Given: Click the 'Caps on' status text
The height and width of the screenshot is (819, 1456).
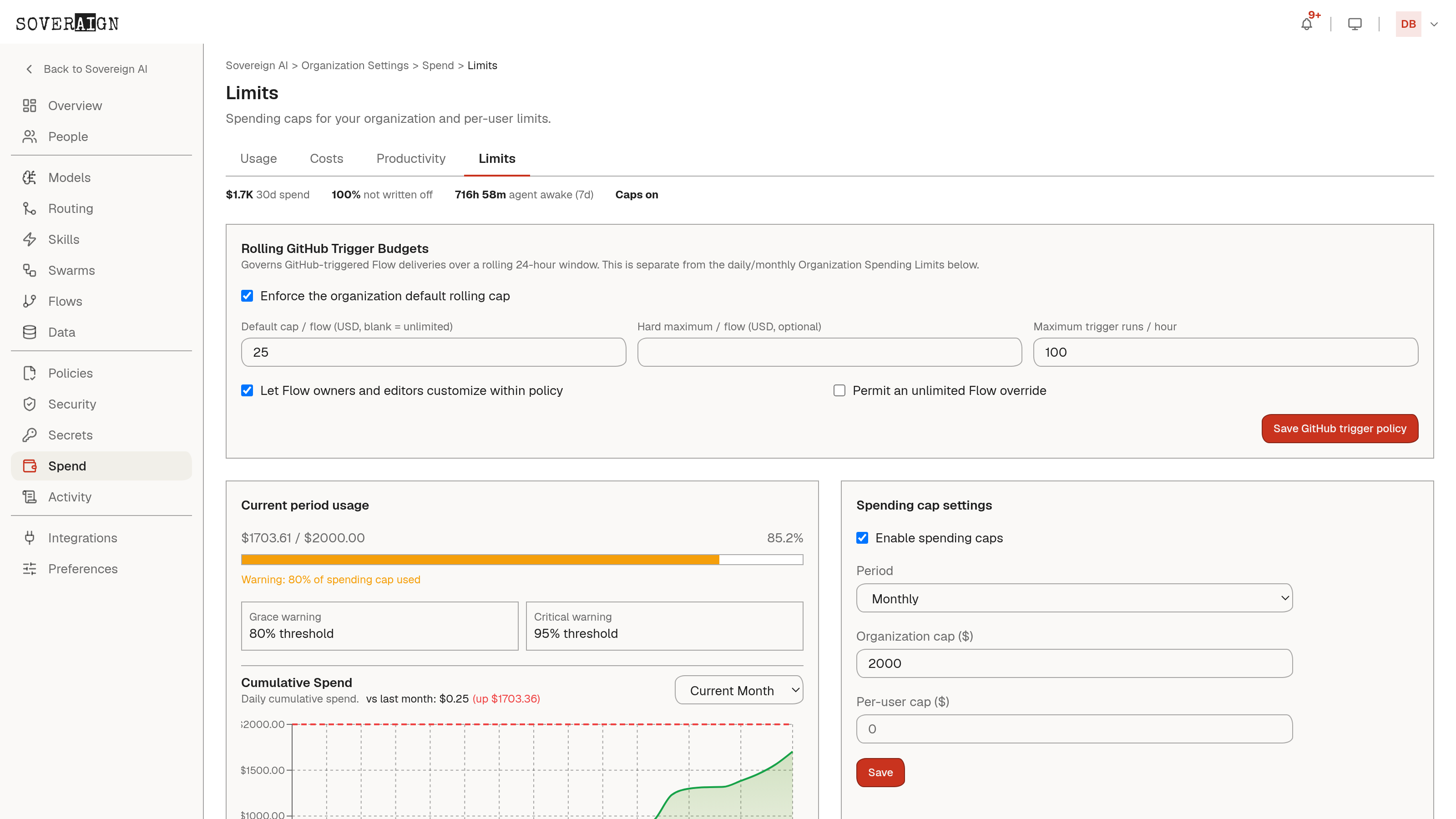Looking at the screenshot, I should [637, 194].
